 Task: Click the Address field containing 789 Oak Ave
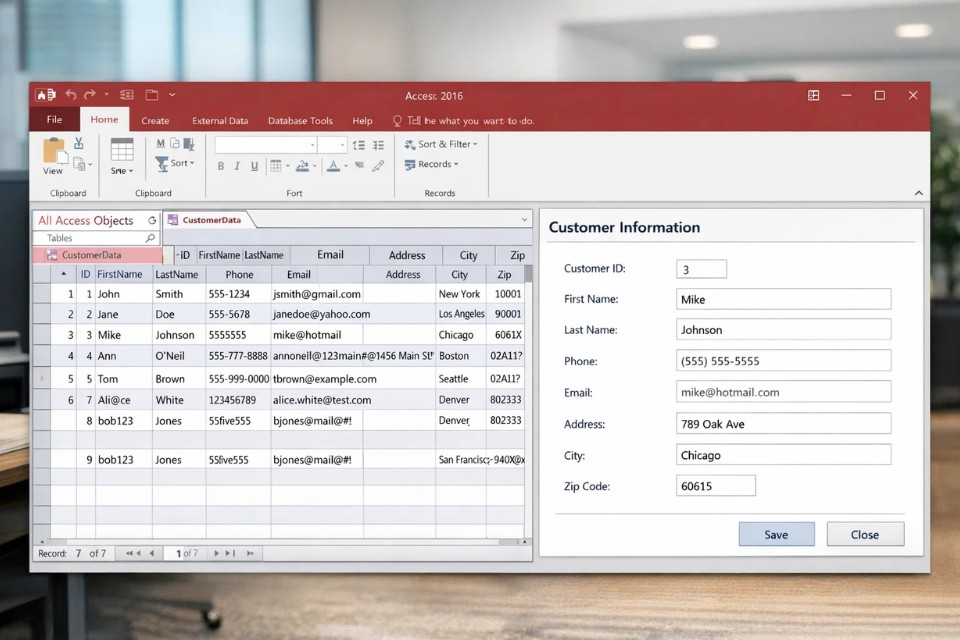[783, 424]
